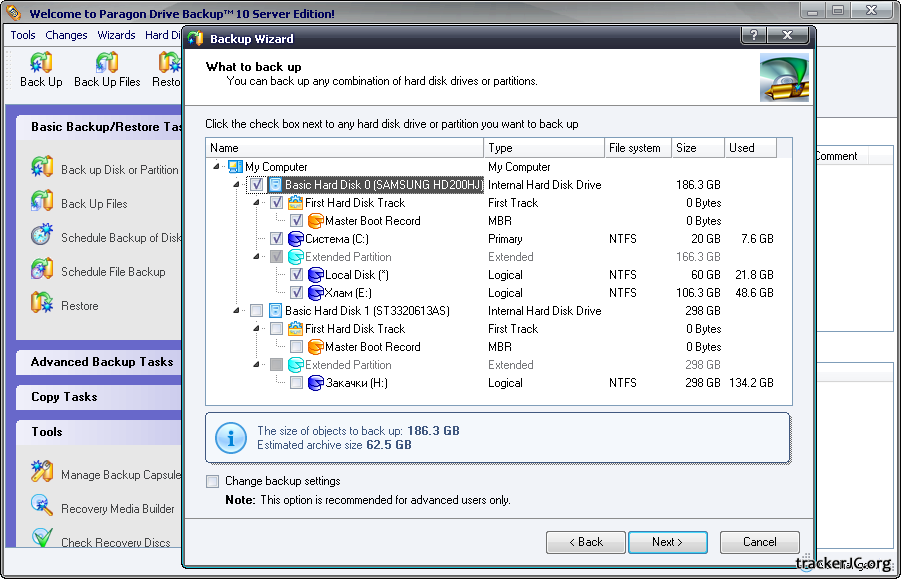
Task: Click the Recovery Media Builder icon
Action: (x=42, y=507)
